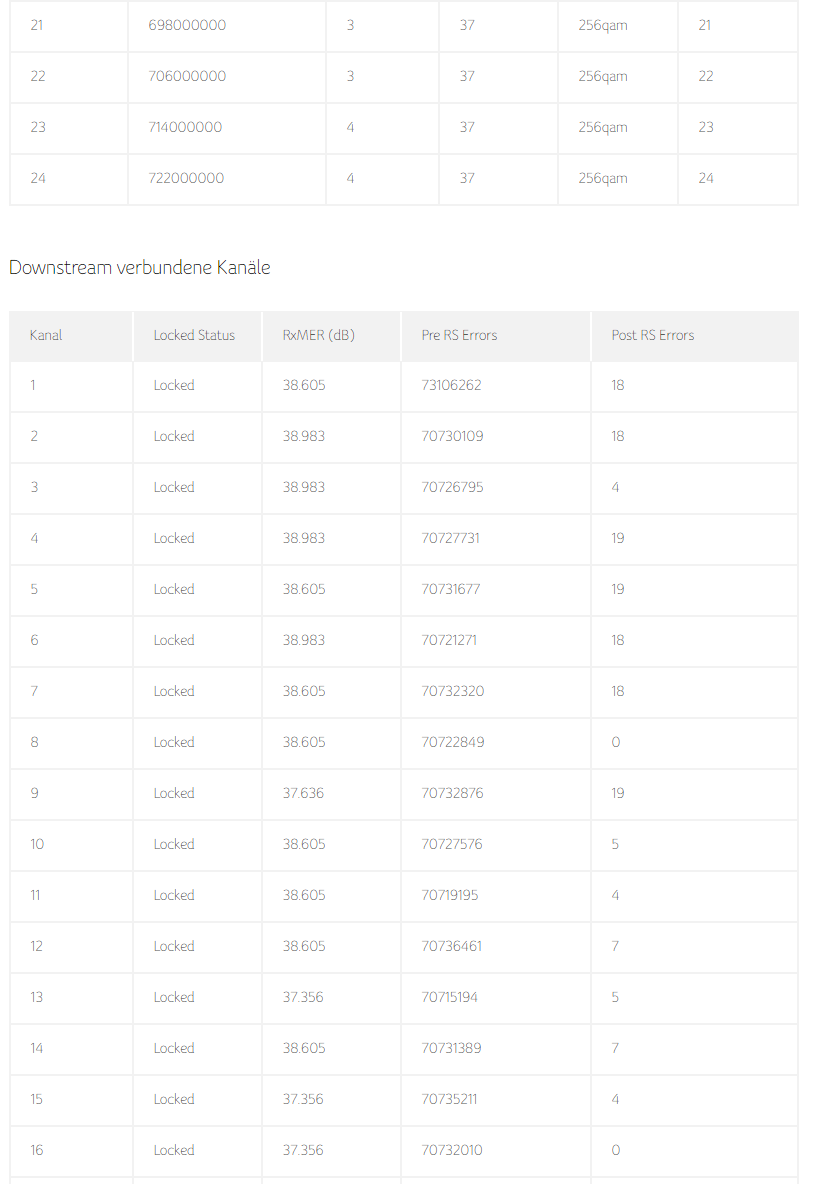Click Pre RS Errors value 70736461
Viewport: 835px width, 1184px height.
coord(452,946)
